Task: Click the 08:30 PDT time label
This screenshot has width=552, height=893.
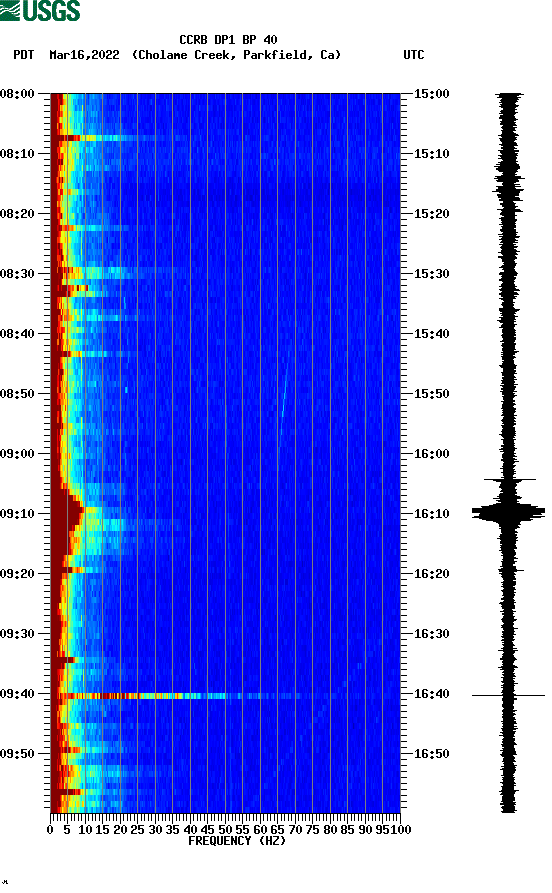Action: pyautogui.click(x=17, y=273)
